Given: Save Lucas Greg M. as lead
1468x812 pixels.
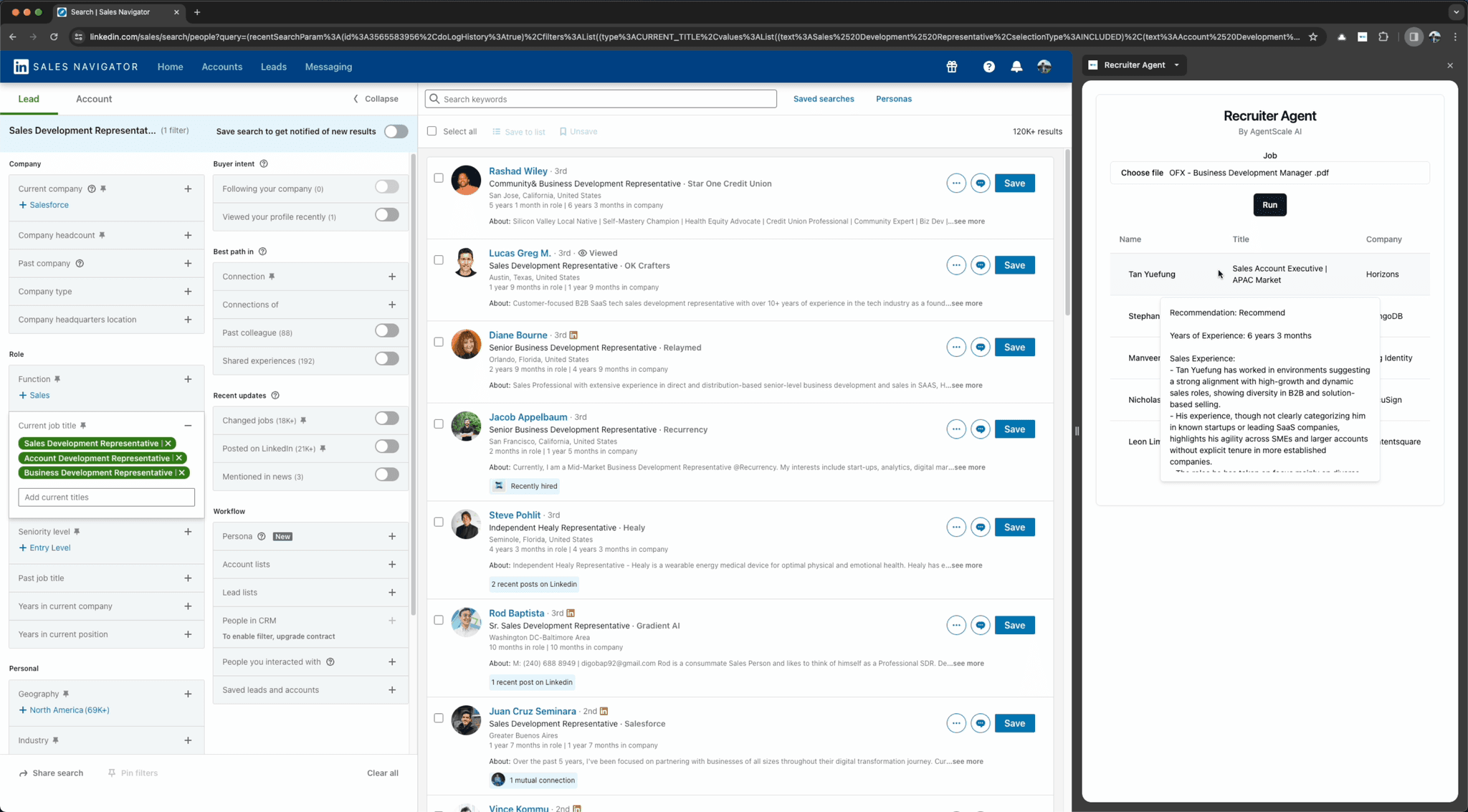Looking at the screenshot, I should pos(1014,265).
